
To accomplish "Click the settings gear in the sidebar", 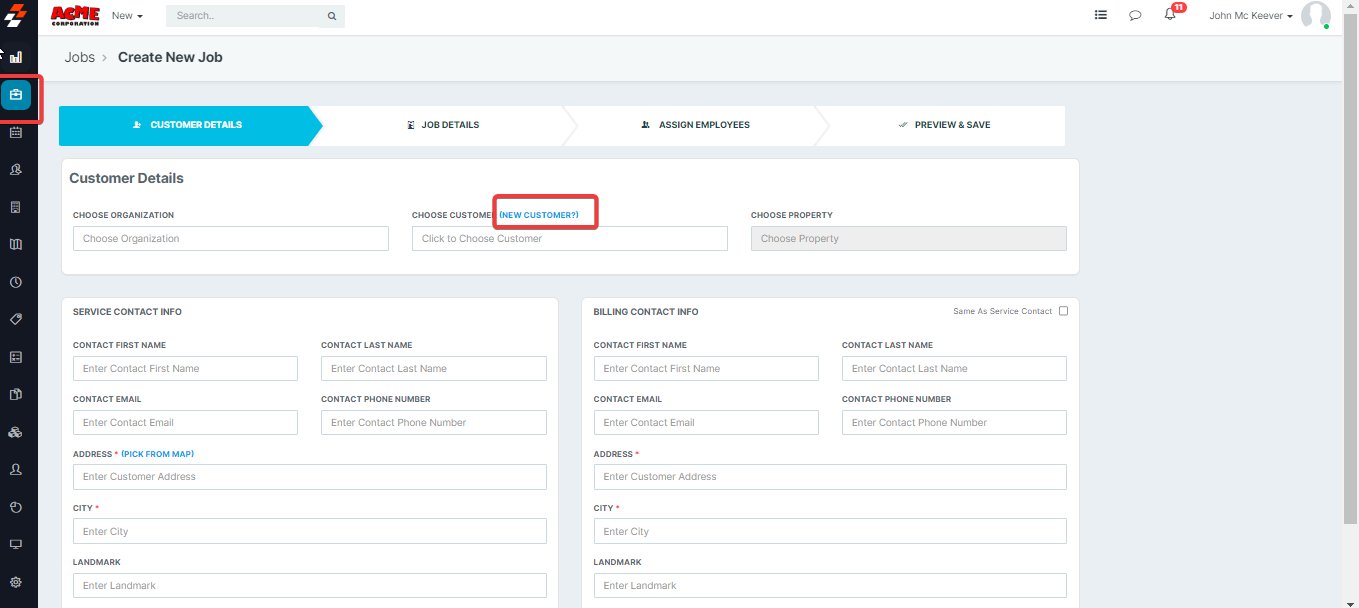I will (x=16, y=582).
